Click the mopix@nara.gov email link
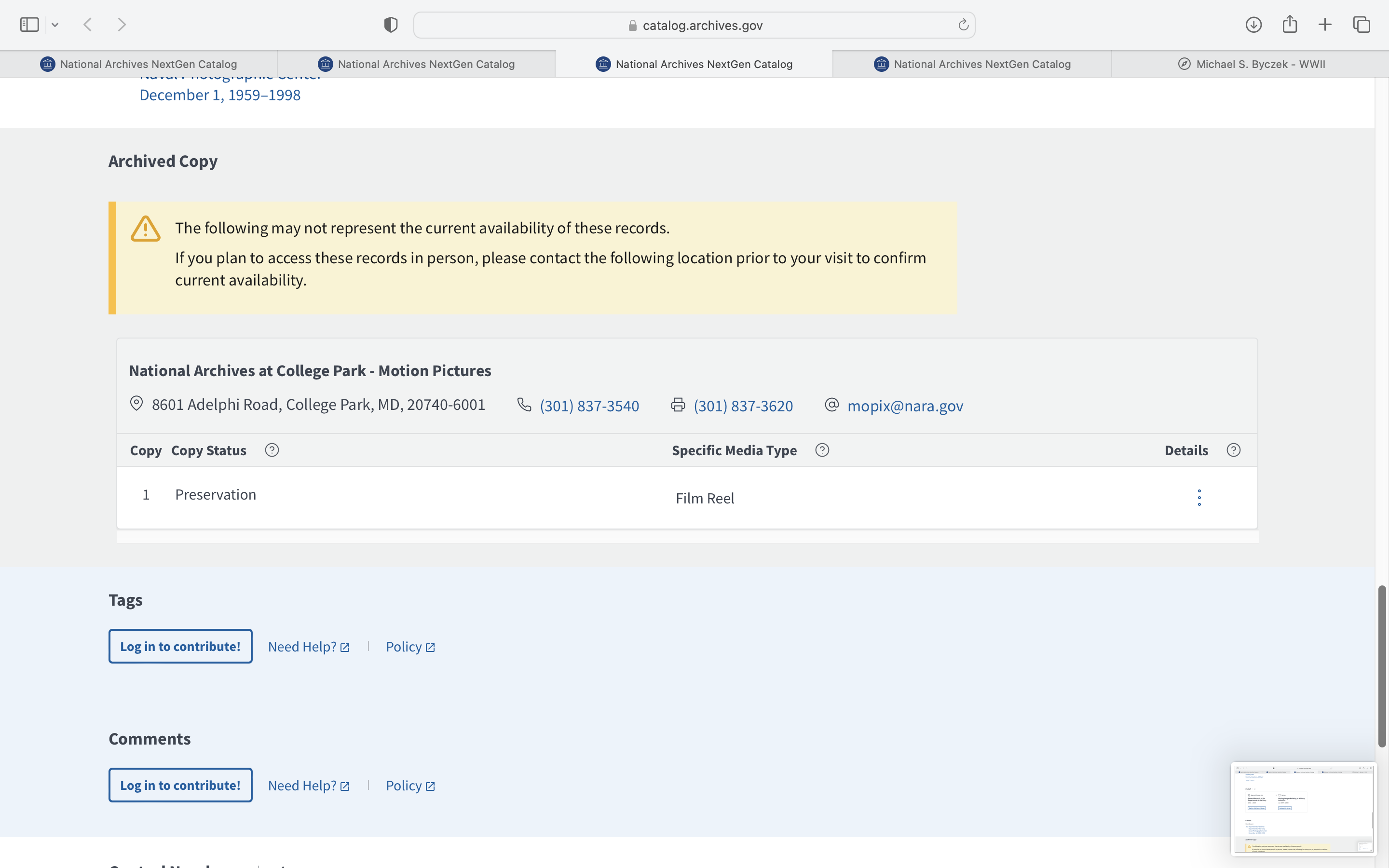This screenshot has width=1389, height=868. [905, 406]
